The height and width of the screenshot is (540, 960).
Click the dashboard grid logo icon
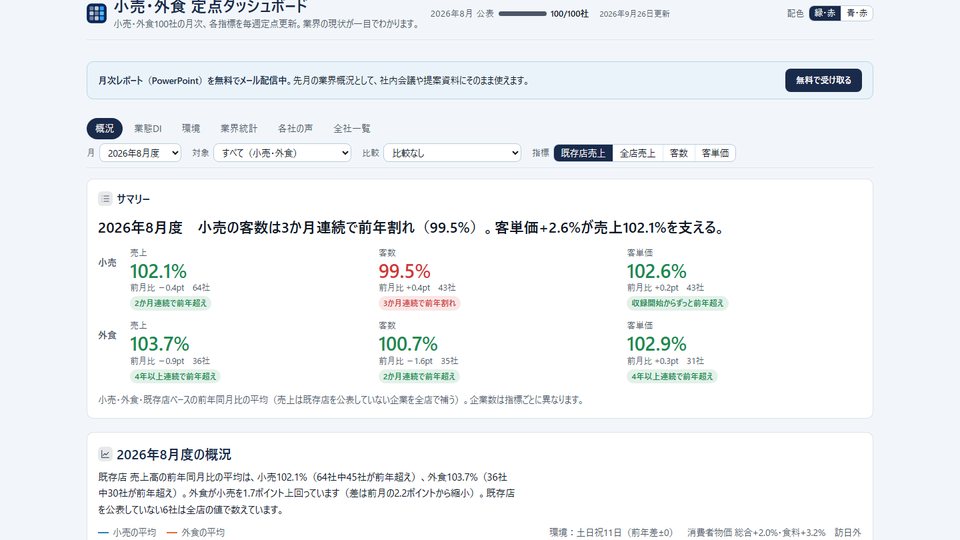[97, 13]
